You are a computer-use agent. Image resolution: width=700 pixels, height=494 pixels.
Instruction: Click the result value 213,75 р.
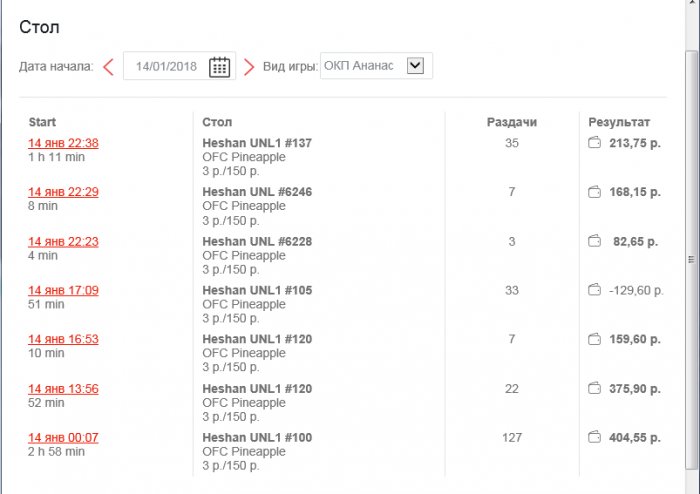coord(635,143)
